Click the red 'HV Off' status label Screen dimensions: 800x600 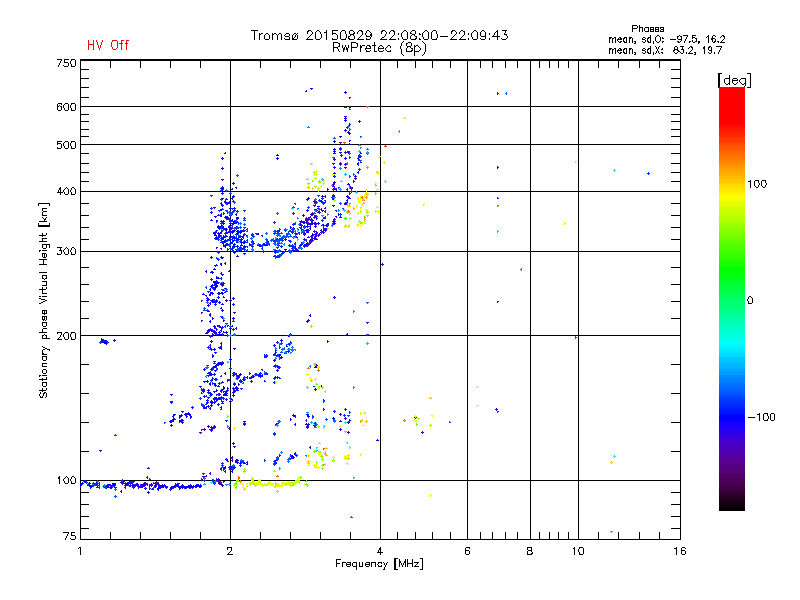[108, 45]
